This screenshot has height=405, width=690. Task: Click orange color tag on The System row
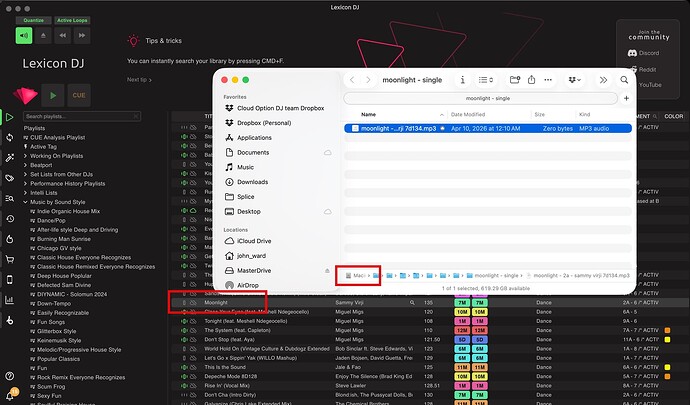(x=667, y=330)
